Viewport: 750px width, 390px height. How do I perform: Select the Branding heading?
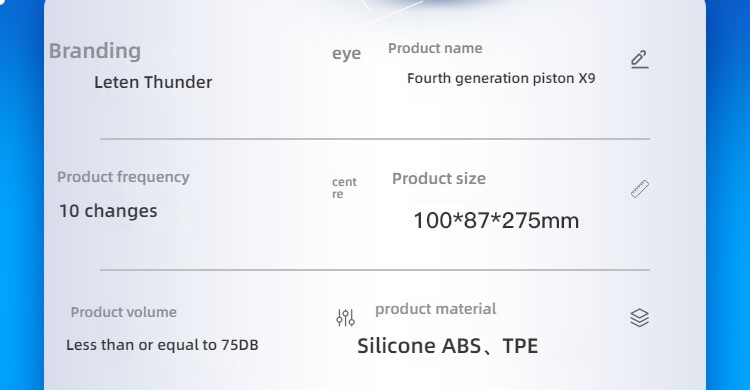[x=95, y=51]
